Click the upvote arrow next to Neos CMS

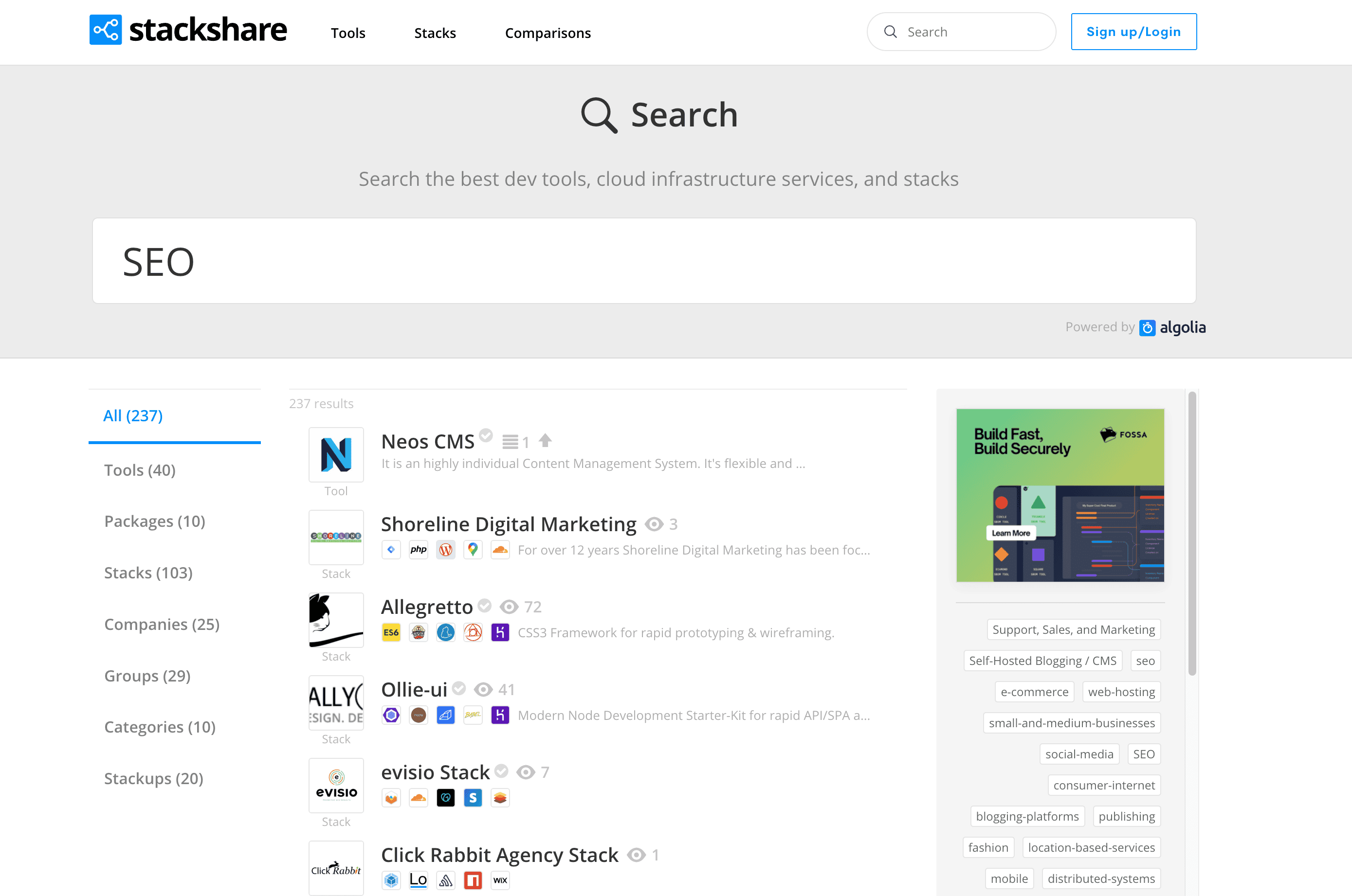(x=546, y=441)
